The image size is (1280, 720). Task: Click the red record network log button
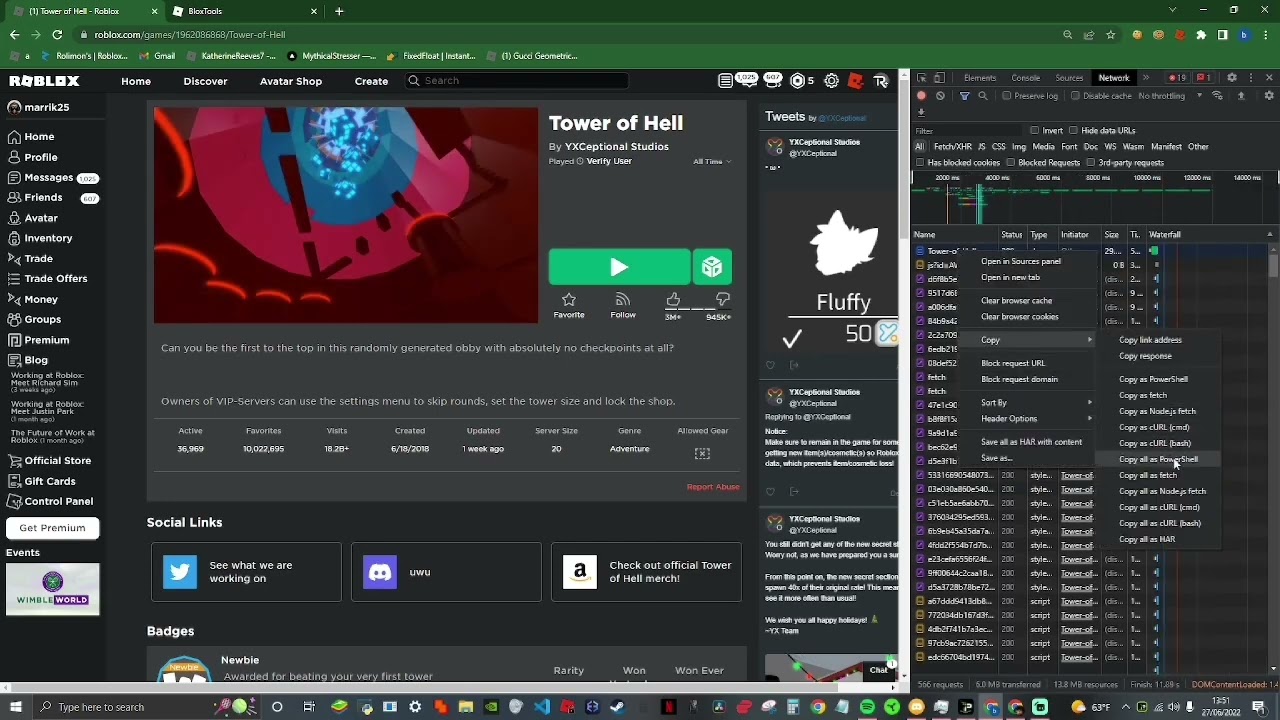[922, 96]
